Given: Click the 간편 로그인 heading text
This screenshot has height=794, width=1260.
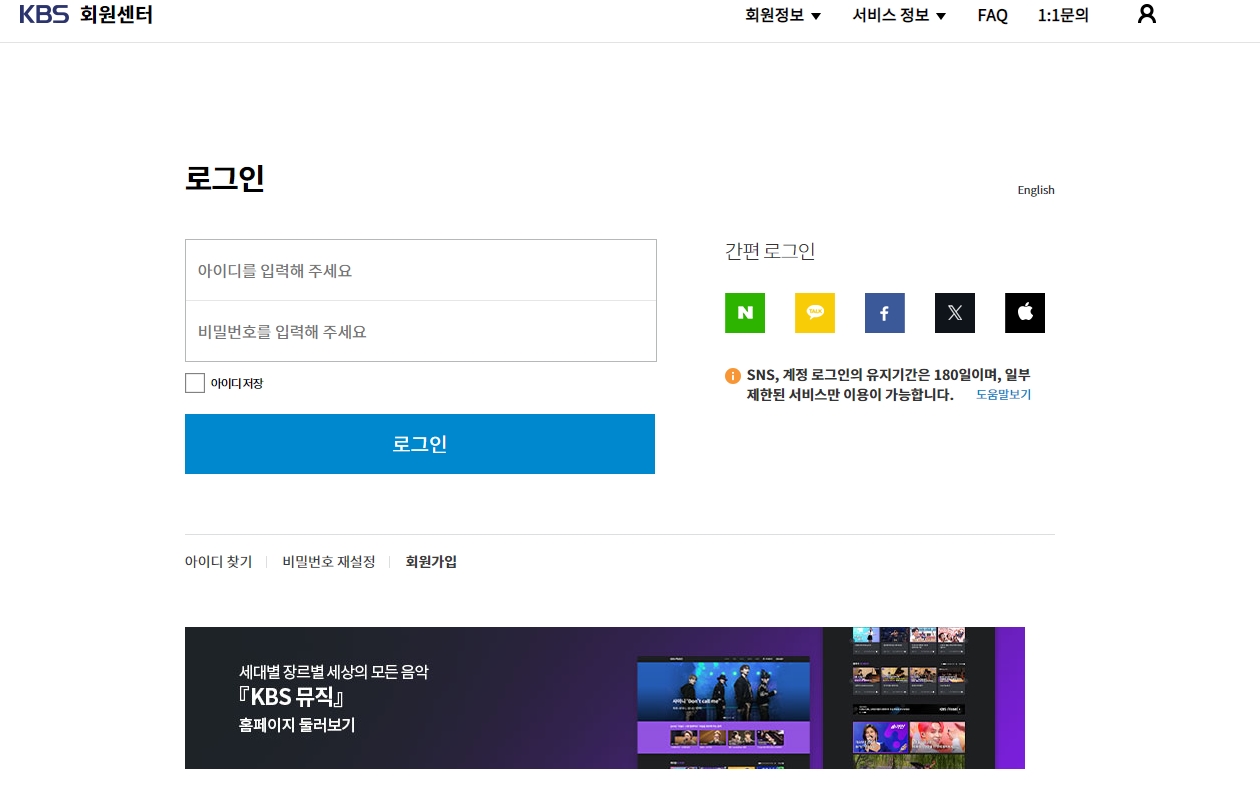Looking at the screenshot, I should (x=770, y=251).
